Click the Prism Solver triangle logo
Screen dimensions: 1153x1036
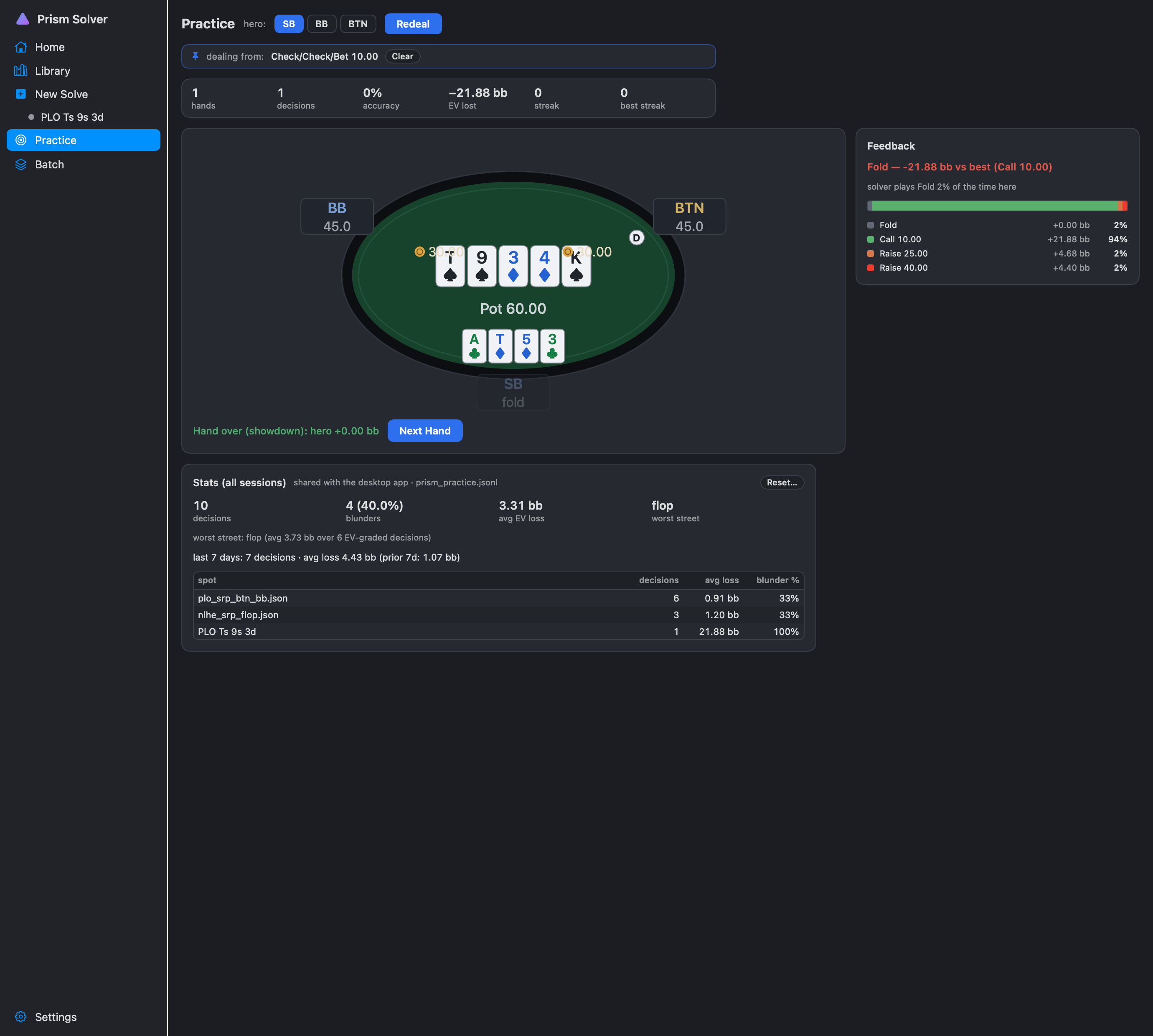[x=22, y=19]
